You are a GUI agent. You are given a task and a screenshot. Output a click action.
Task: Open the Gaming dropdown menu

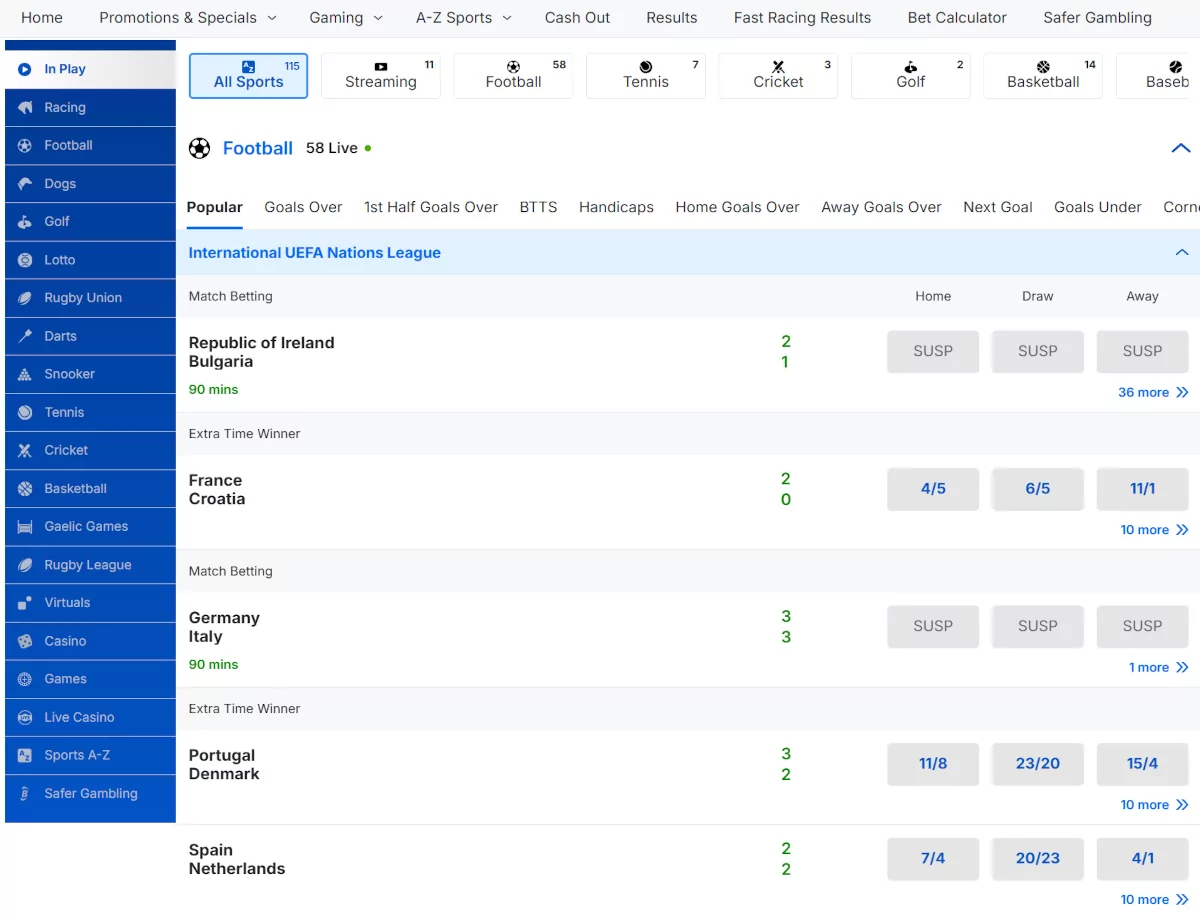click(346, 18)
